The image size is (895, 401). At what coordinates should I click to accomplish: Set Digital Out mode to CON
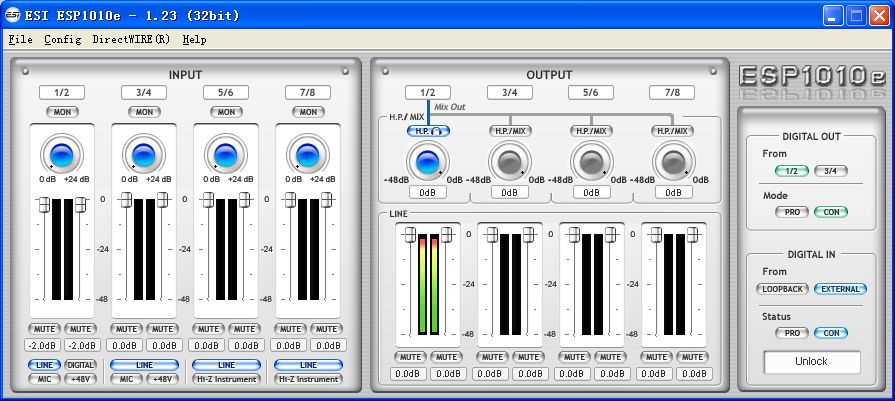831,212
